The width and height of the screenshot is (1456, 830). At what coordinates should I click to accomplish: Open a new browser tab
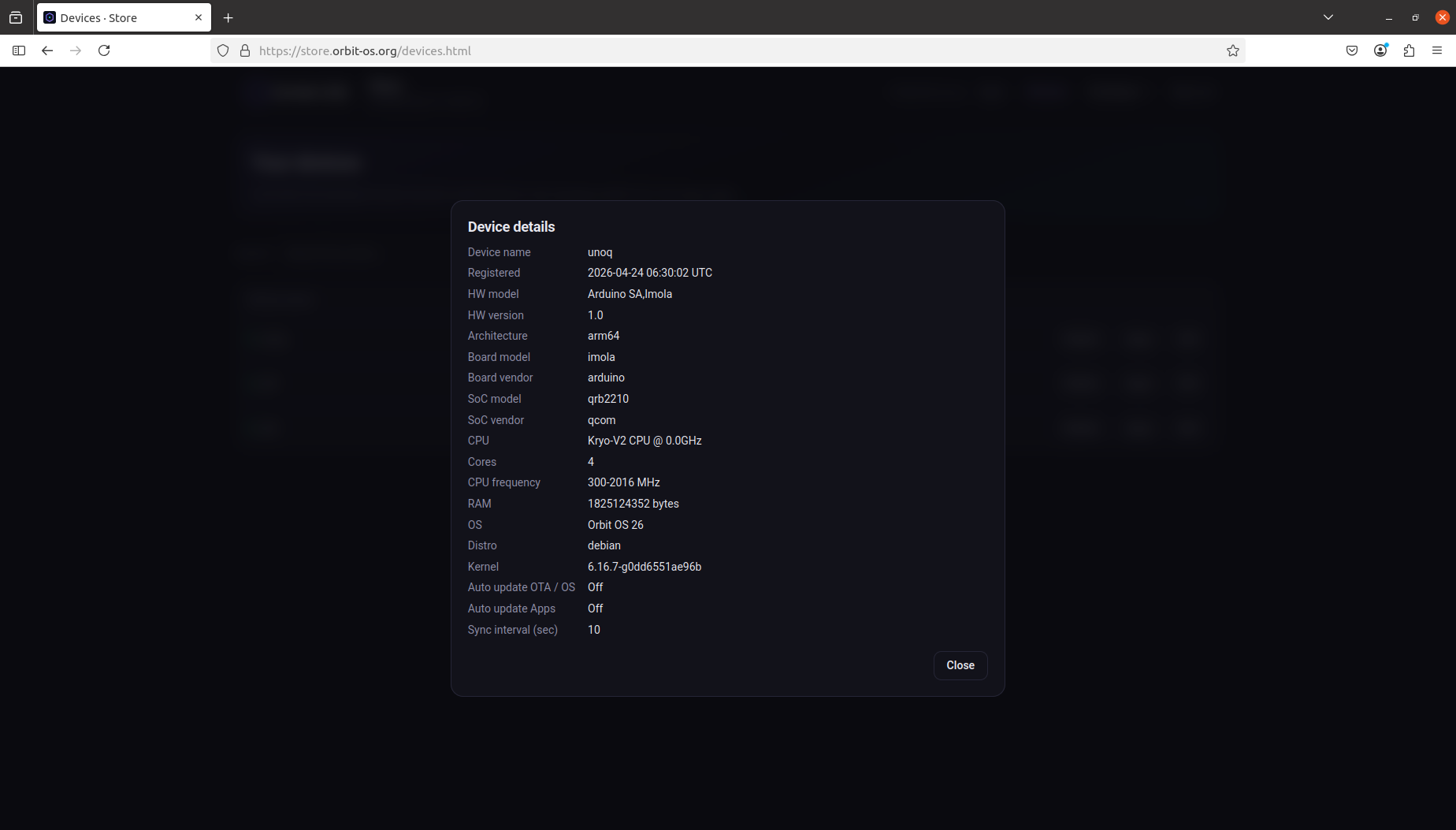(228, 17)
